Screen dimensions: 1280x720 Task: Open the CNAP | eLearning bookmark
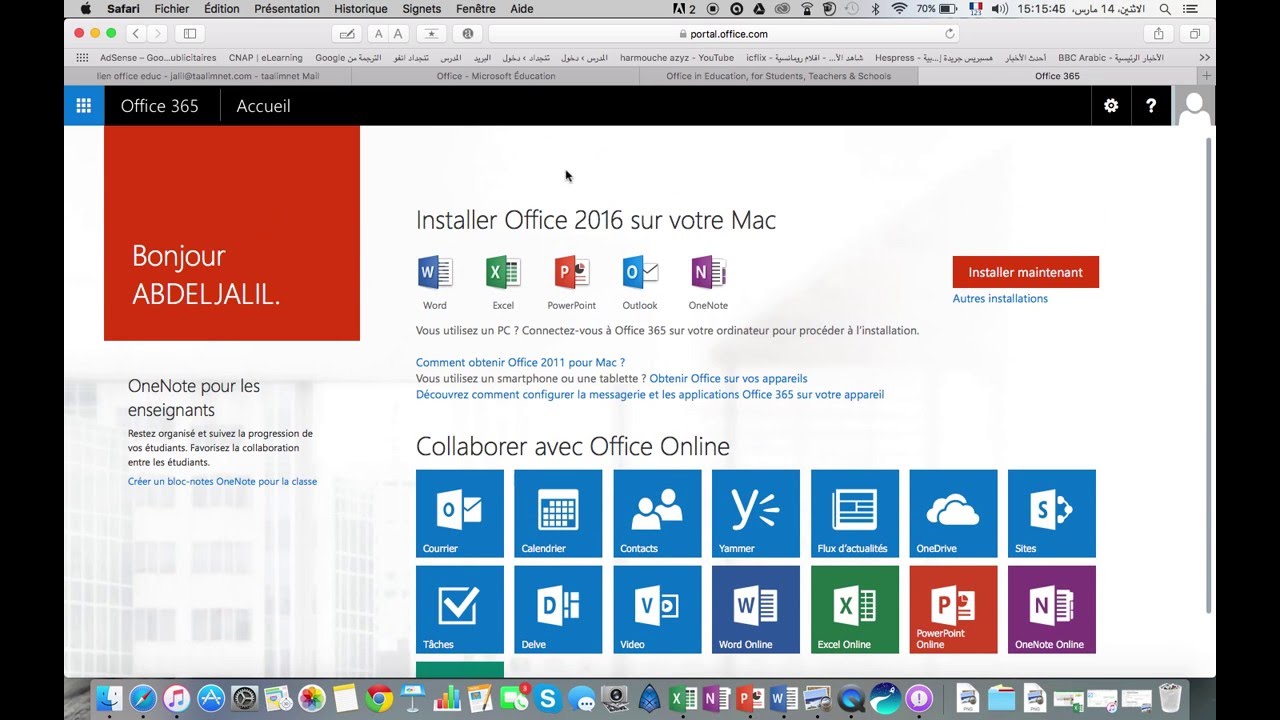(265, 58)
